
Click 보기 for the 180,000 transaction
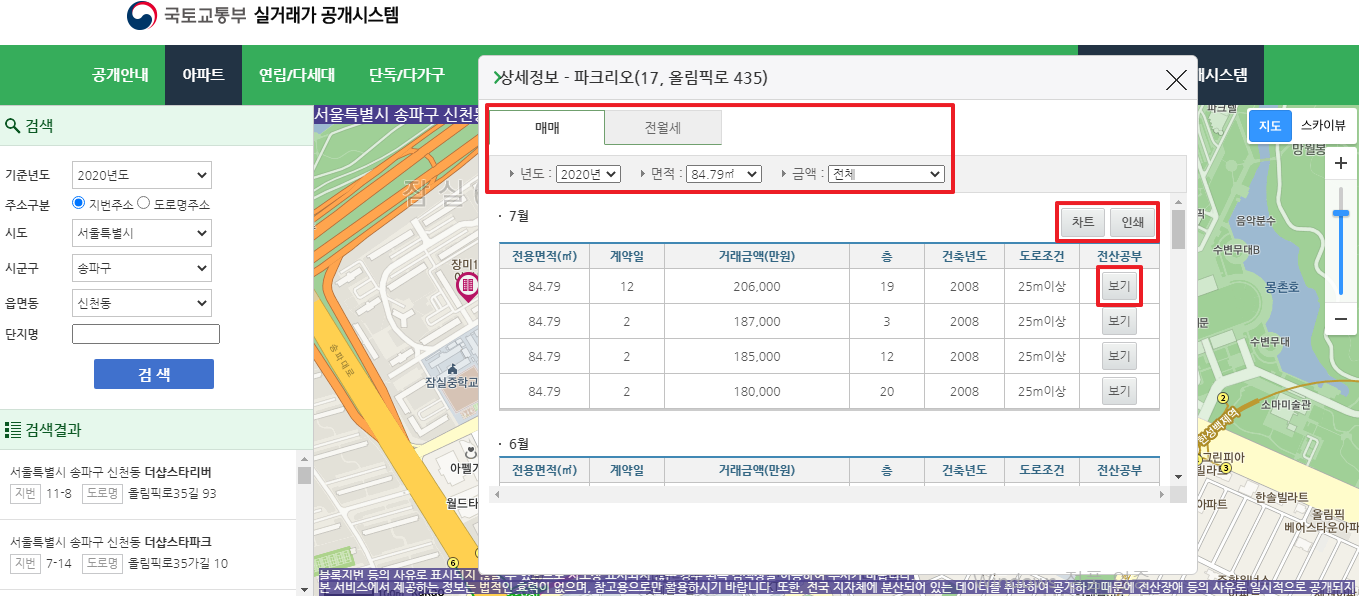1119,391
